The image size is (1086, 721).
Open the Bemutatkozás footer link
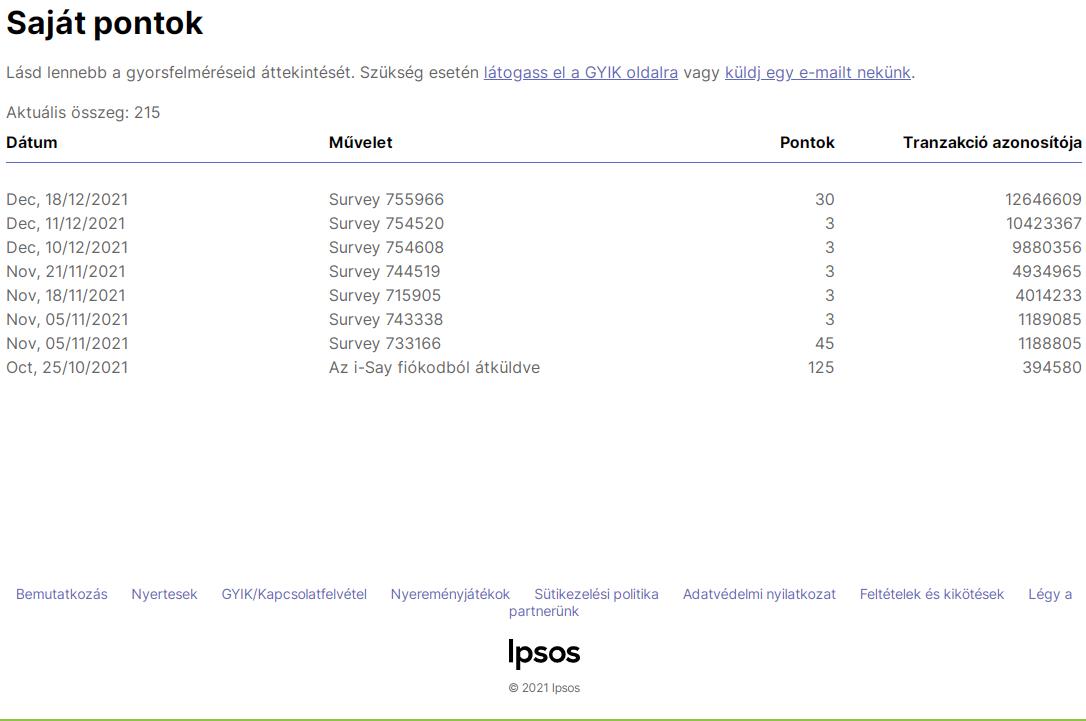click(61, 594)
